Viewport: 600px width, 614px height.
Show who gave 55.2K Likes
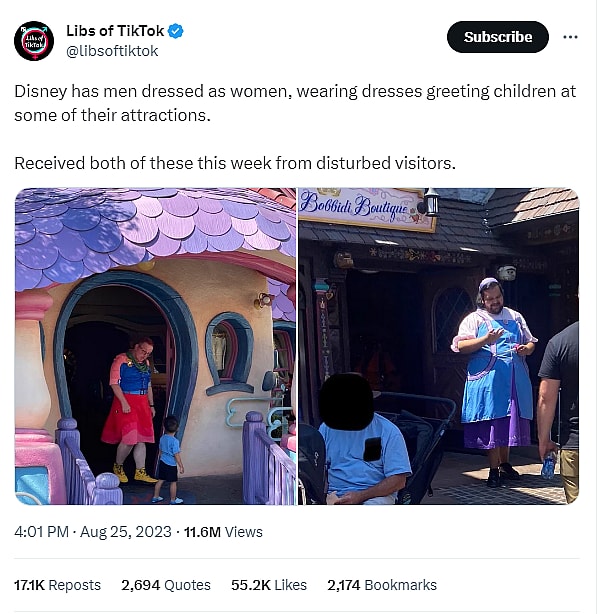269,585
